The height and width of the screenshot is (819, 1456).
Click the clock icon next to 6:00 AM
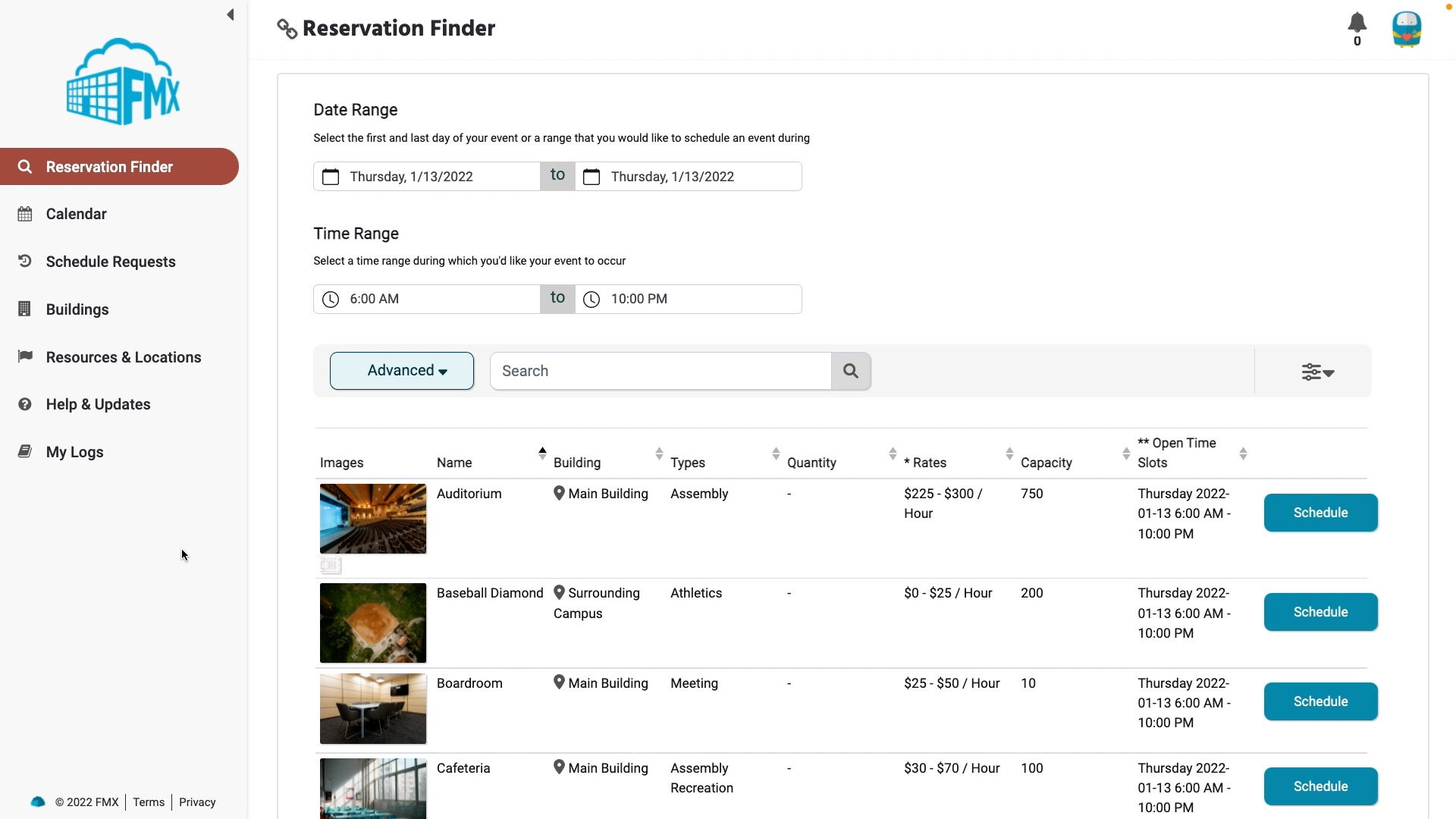(331, 299)
